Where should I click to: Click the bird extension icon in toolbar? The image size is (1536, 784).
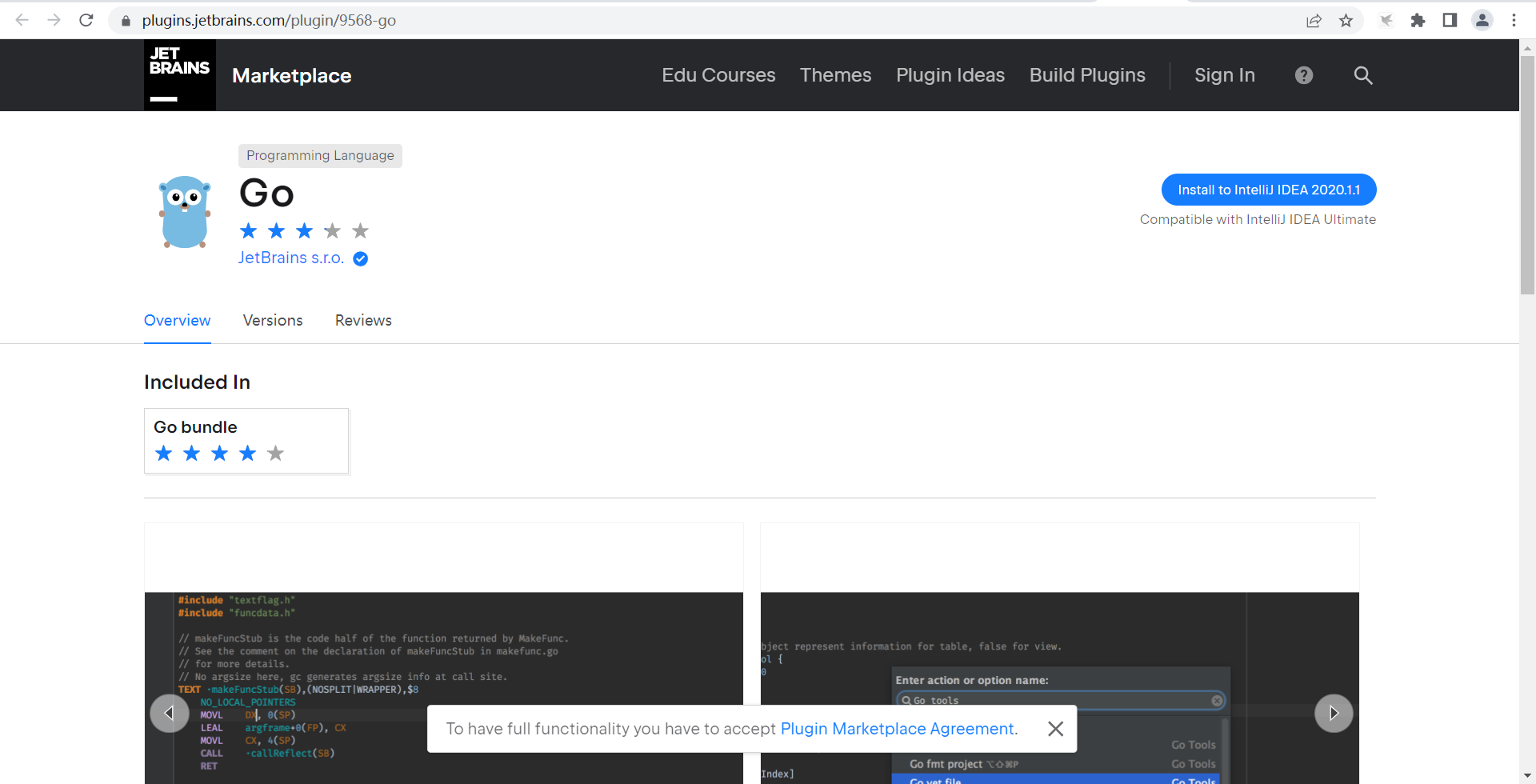tap(1386, 21)
